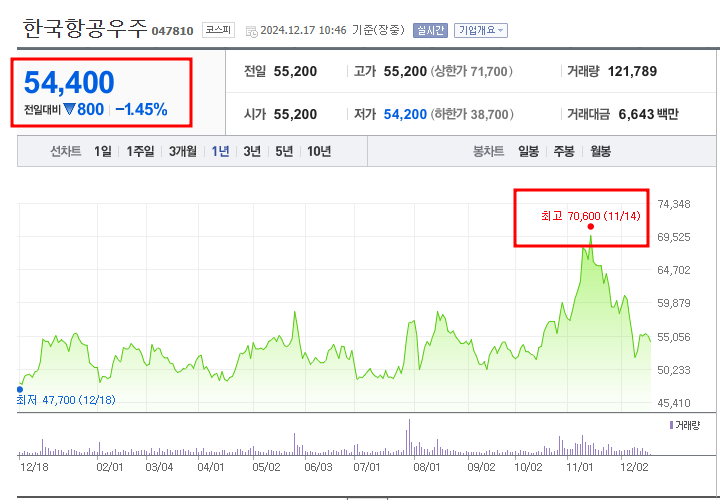
Task: Click the 08/01 x-axis date label
Action: 427,467
